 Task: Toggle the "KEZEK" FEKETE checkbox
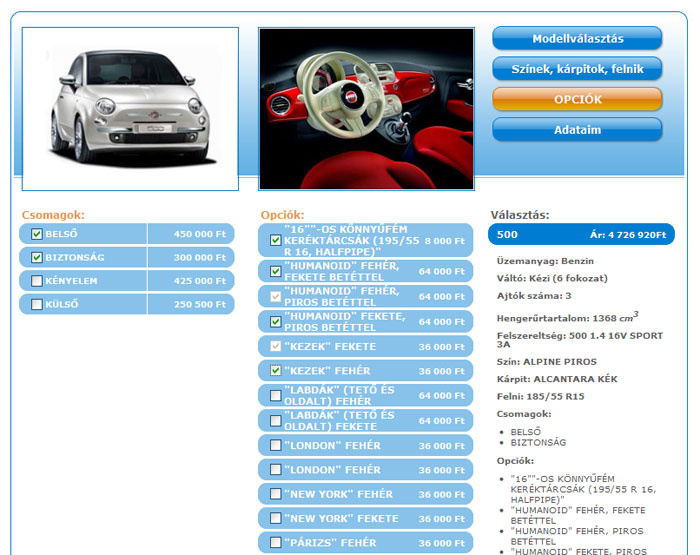pos(275,346)
